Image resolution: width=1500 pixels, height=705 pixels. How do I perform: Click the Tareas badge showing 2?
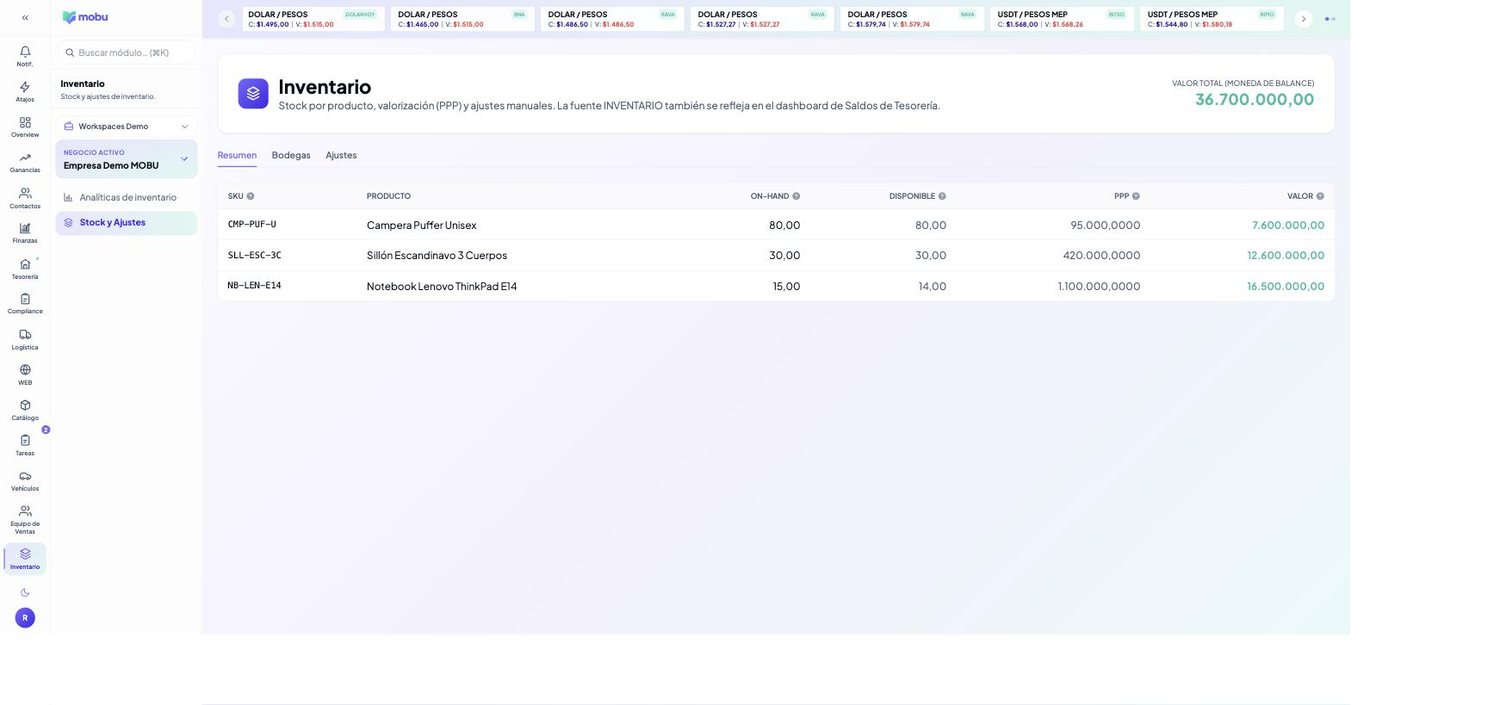click(x=46, y=430)
